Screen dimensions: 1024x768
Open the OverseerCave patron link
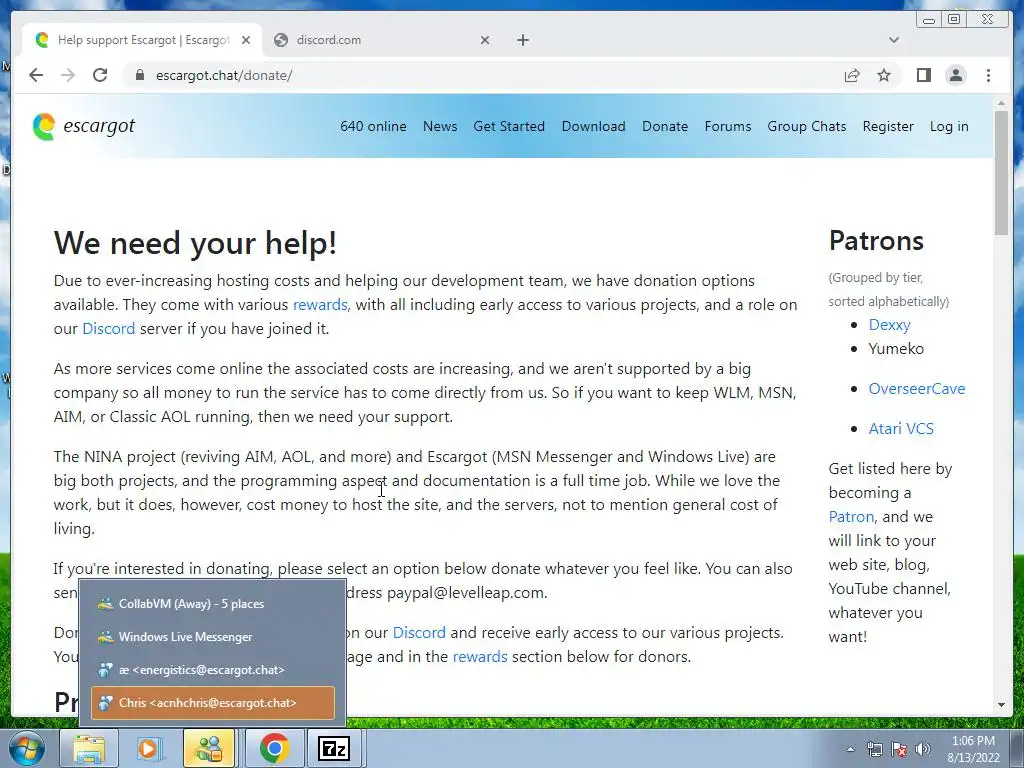point(916,389)
